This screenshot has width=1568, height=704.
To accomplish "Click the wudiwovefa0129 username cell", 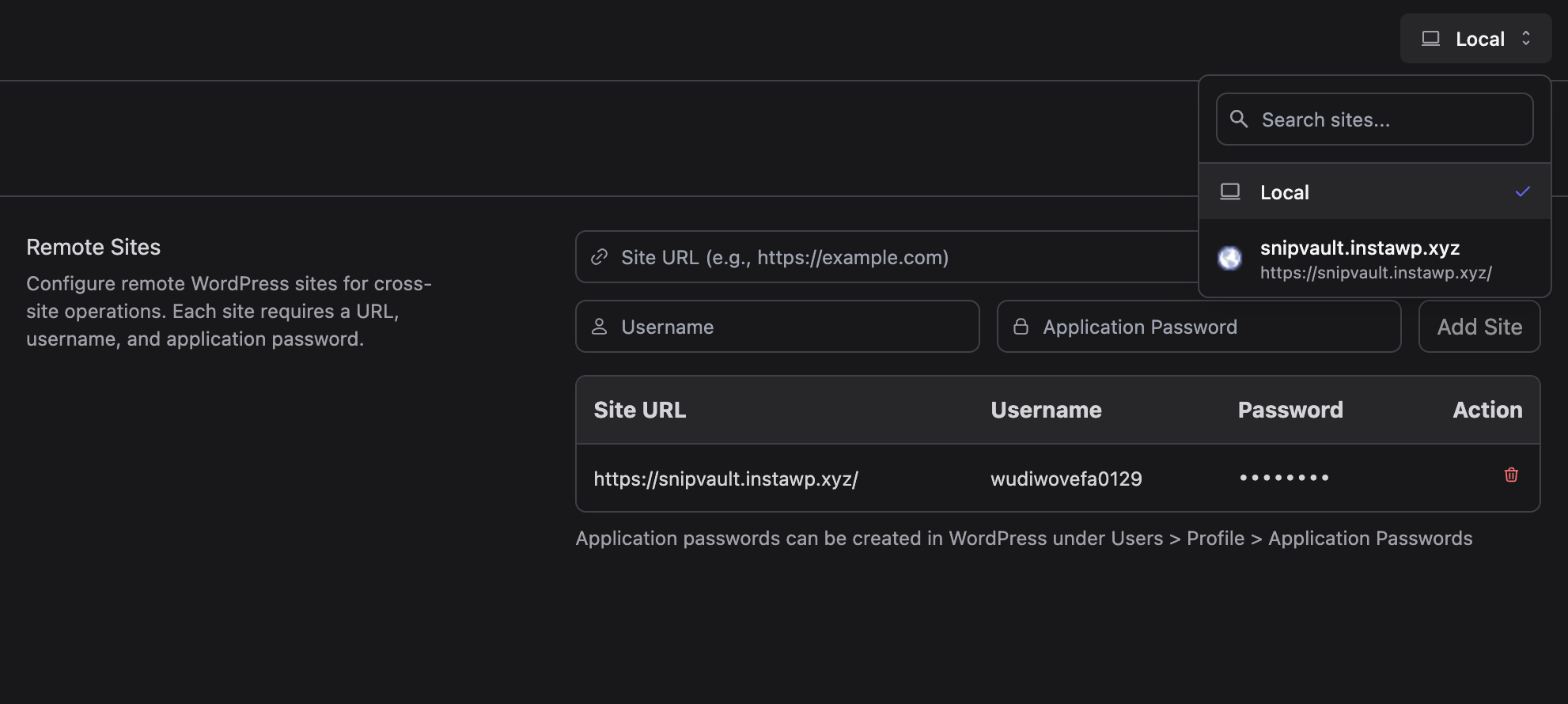I will (x=1066, y=479).
